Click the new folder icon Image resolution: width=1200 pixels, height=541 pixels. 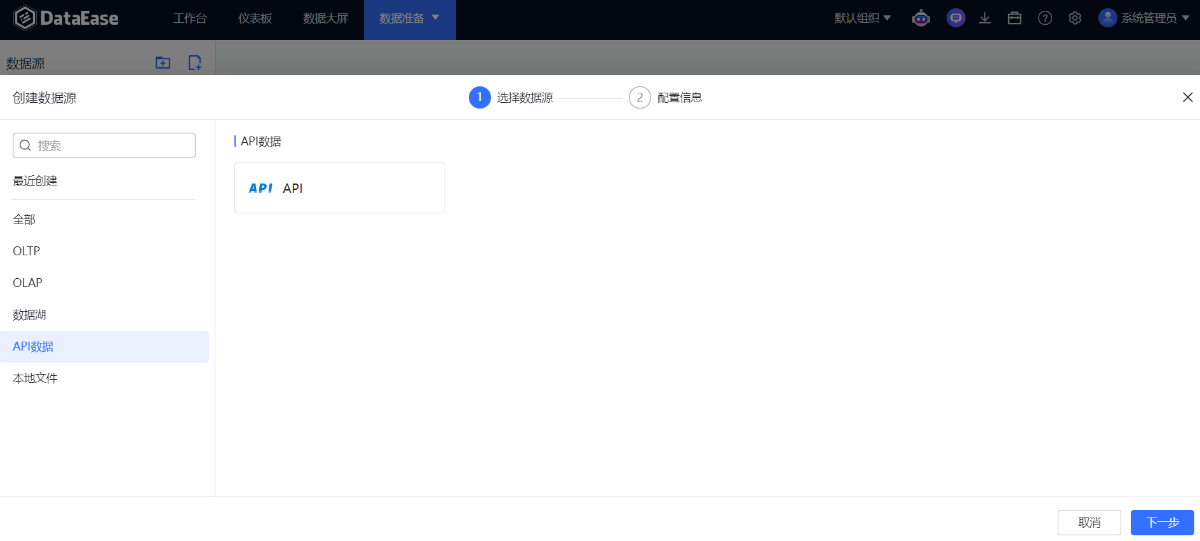163,63
